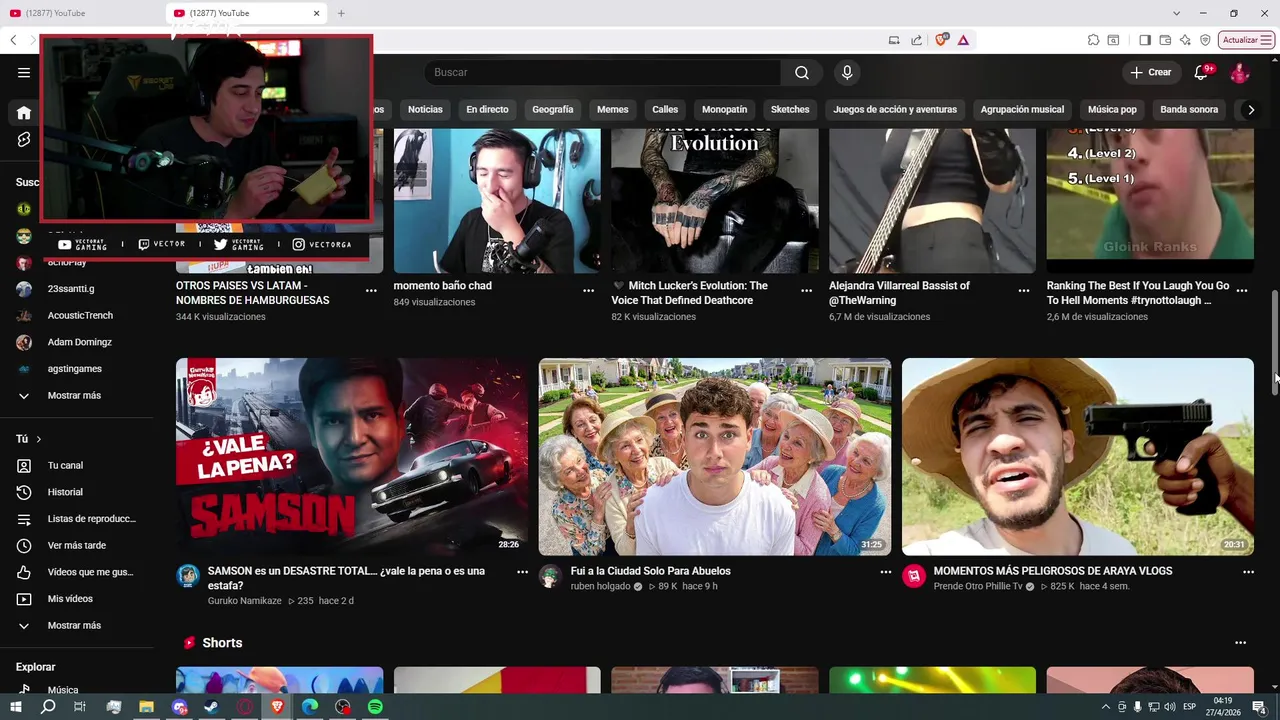This screenshot has width=1280, height=720.
Task: Select the Música pop category chip
Action: pos(1112,109)
